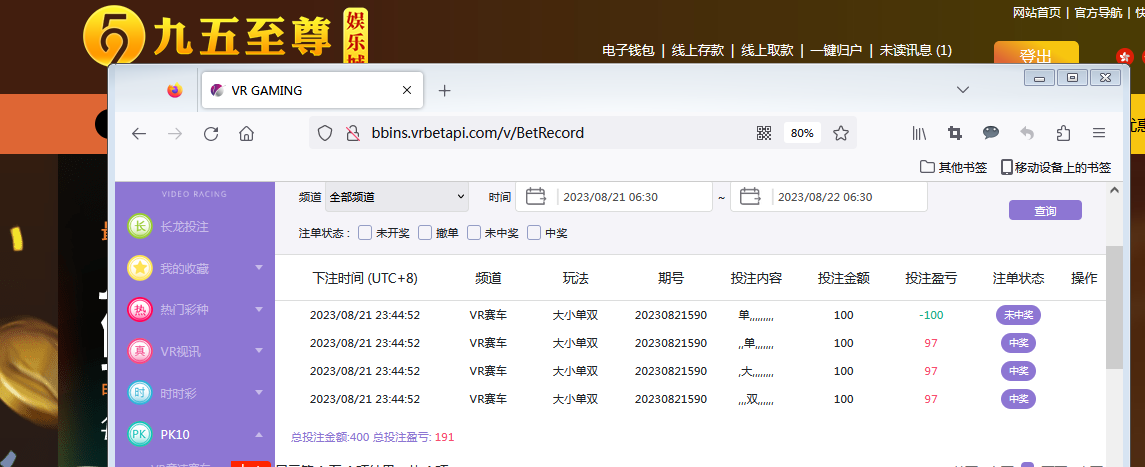Click the end time calendar icon
The height and width of the screenshot is (467, 1145).
[751, 196]
